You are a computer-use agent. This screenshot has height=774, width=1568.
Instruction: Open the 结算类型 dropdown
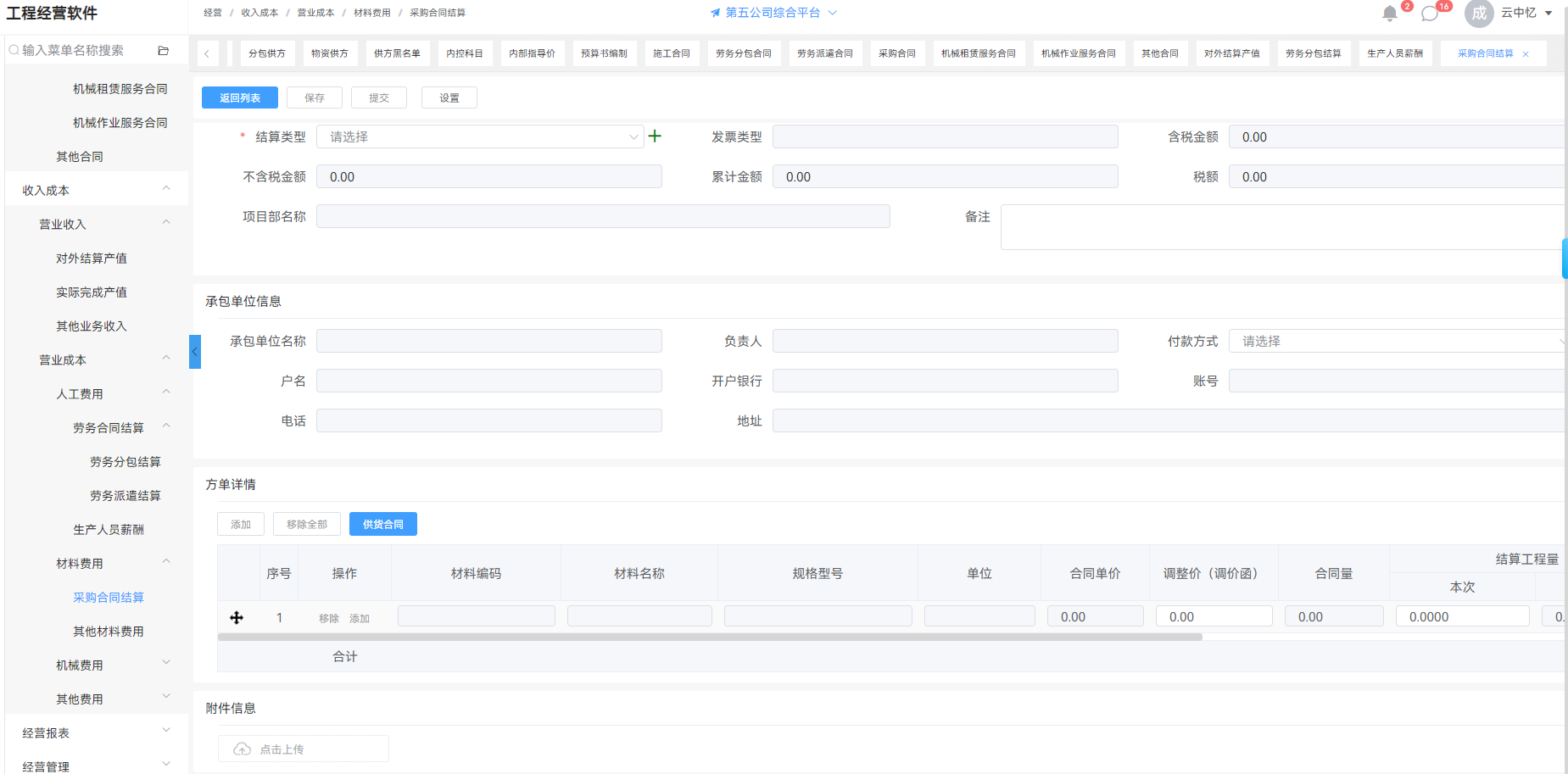point(480,136)
